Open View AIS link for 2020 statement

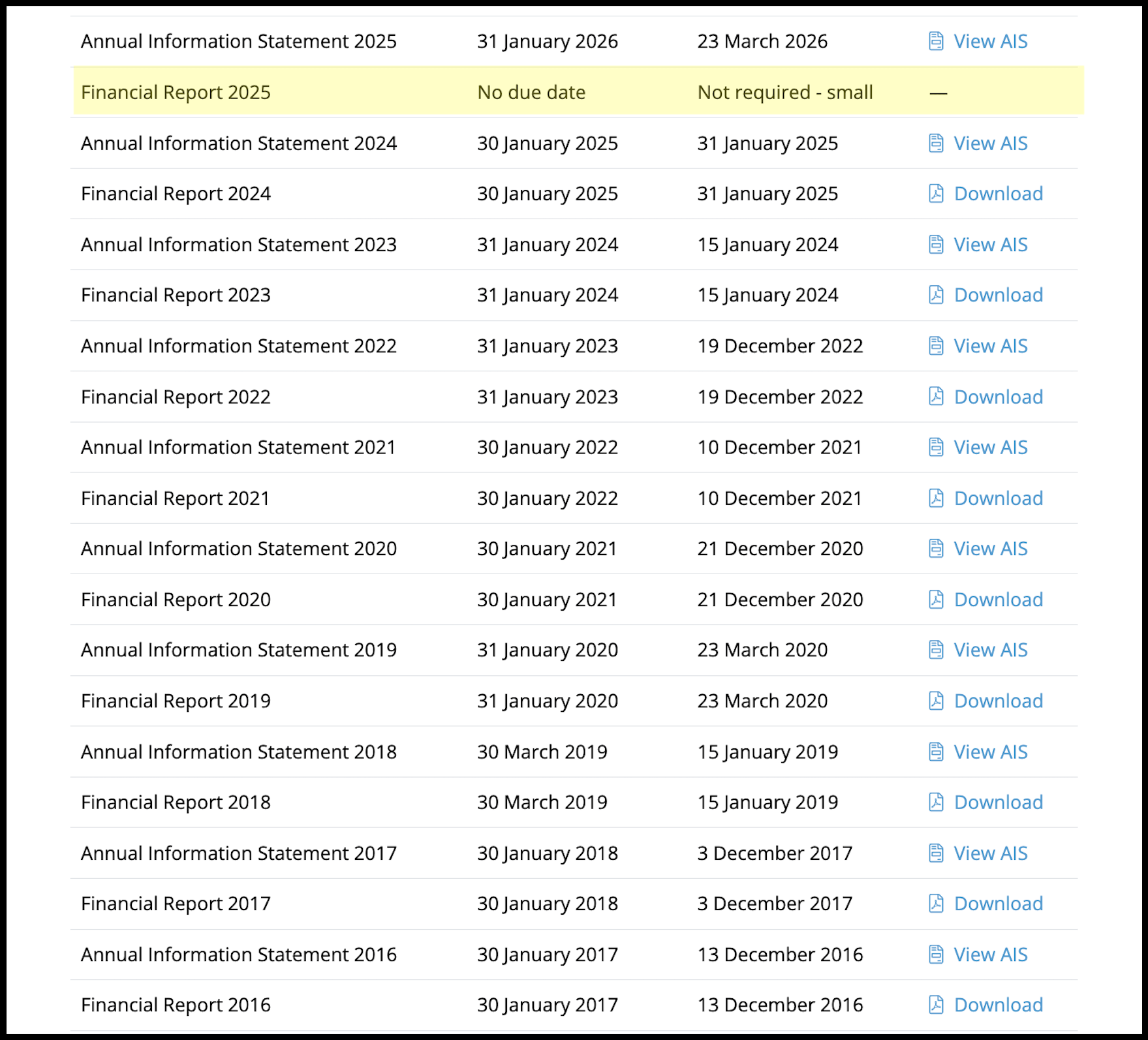(990, 549)
